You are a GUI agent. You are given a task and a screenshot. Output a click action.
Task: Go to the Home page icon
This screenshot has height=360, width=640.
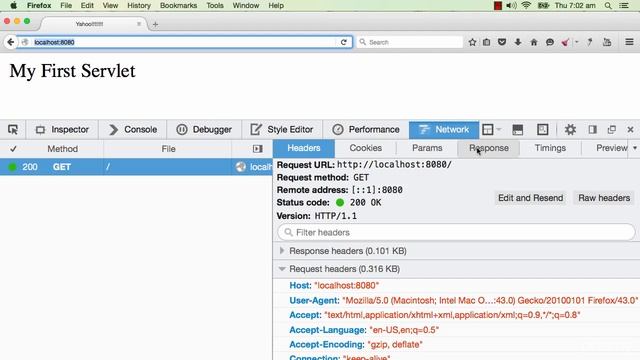534,42
